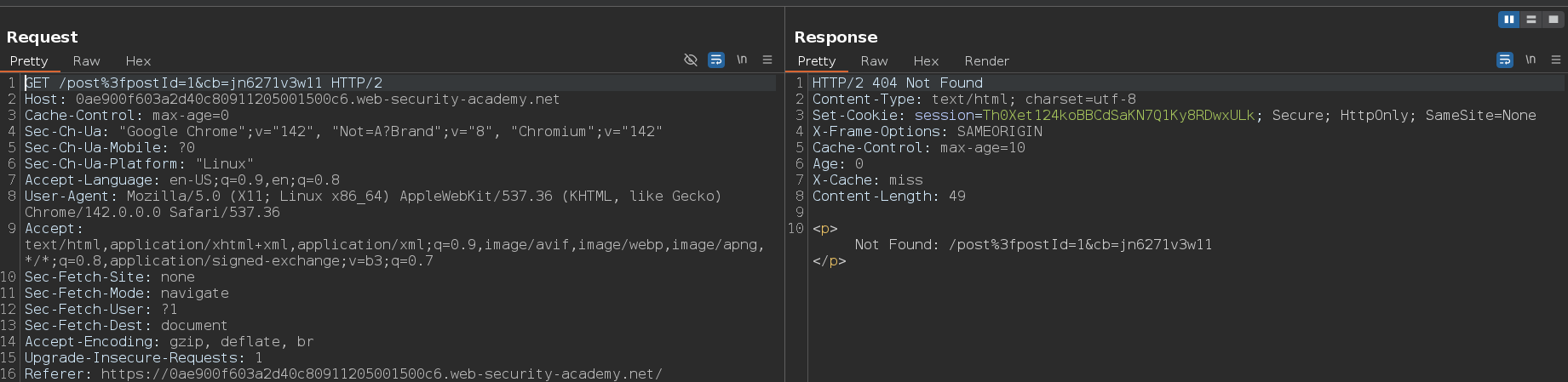
Task: Toggle word wrap in the Request panel
Action: tap(716, 60)
